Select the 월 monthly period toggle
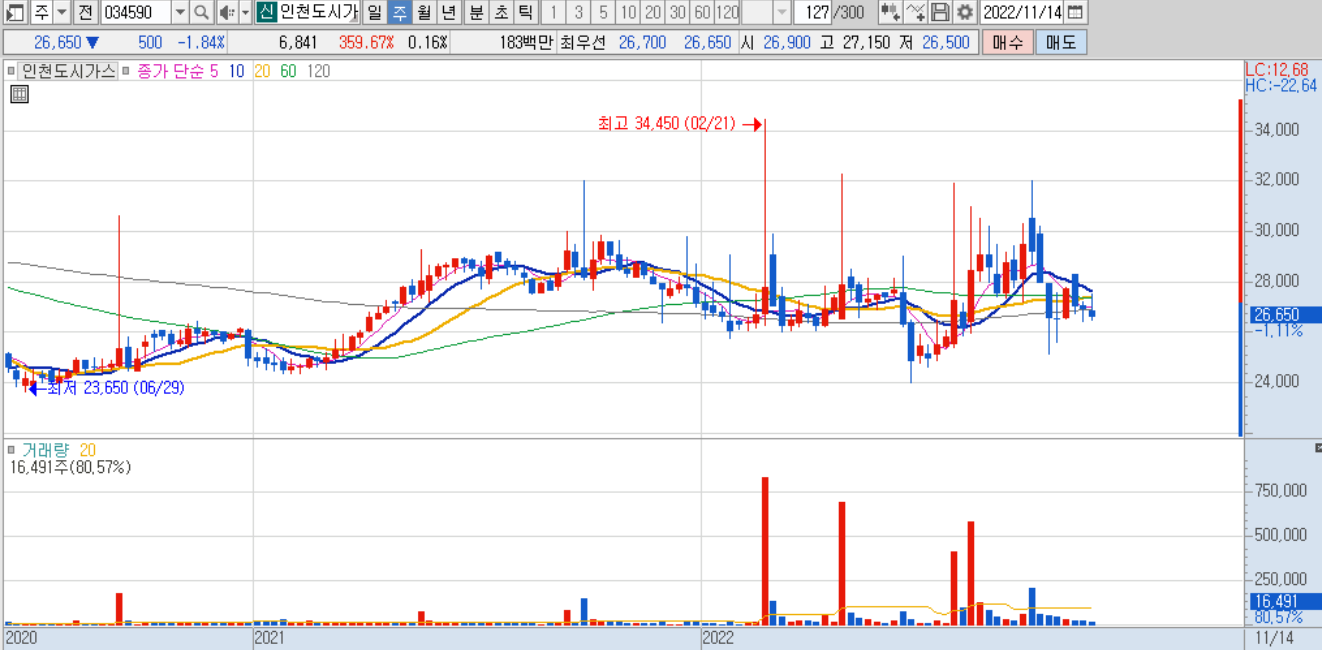The width and height of the screenshot is (1322, 650). click(424, 12)
